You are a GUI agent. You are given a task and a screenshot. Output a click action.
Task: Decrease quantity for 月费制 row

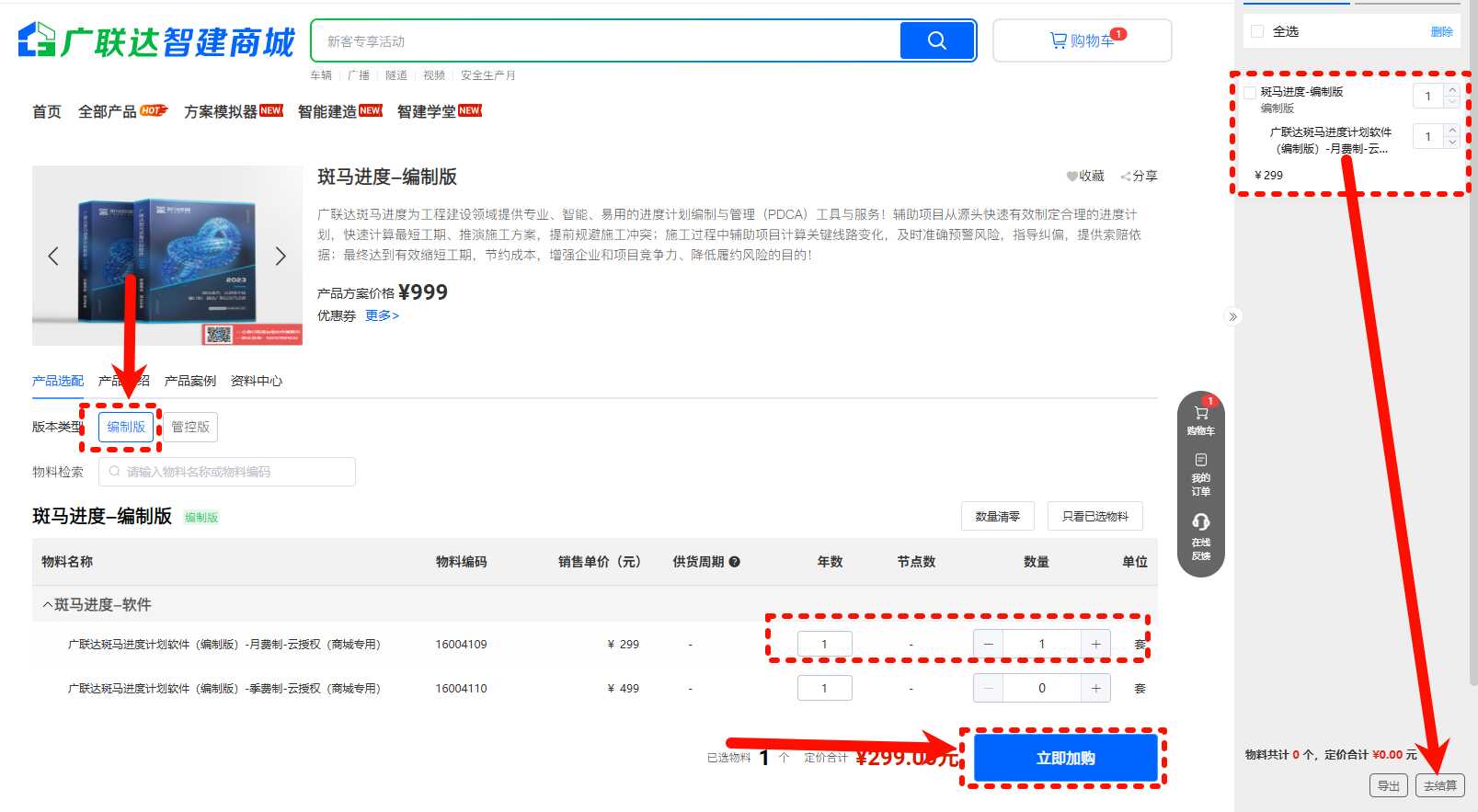[988, 644]
